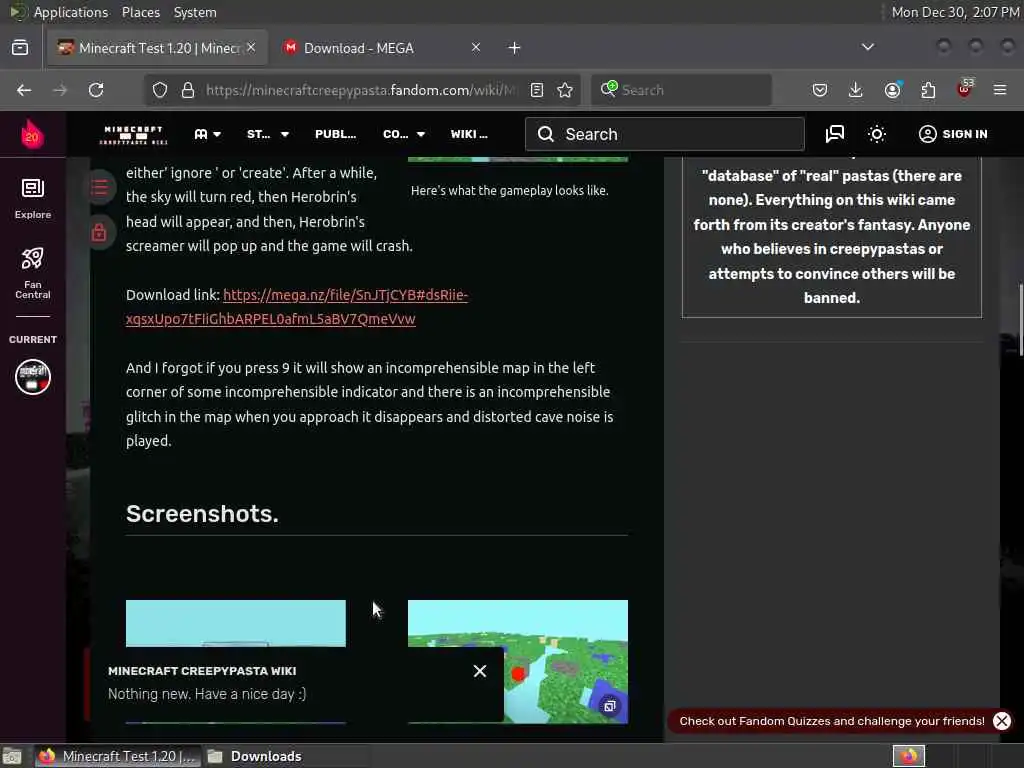Image resolution: width=1024 pixels, height=768 pixels.
Task: Switch theme with the sun icon
Action: point(876,134)
